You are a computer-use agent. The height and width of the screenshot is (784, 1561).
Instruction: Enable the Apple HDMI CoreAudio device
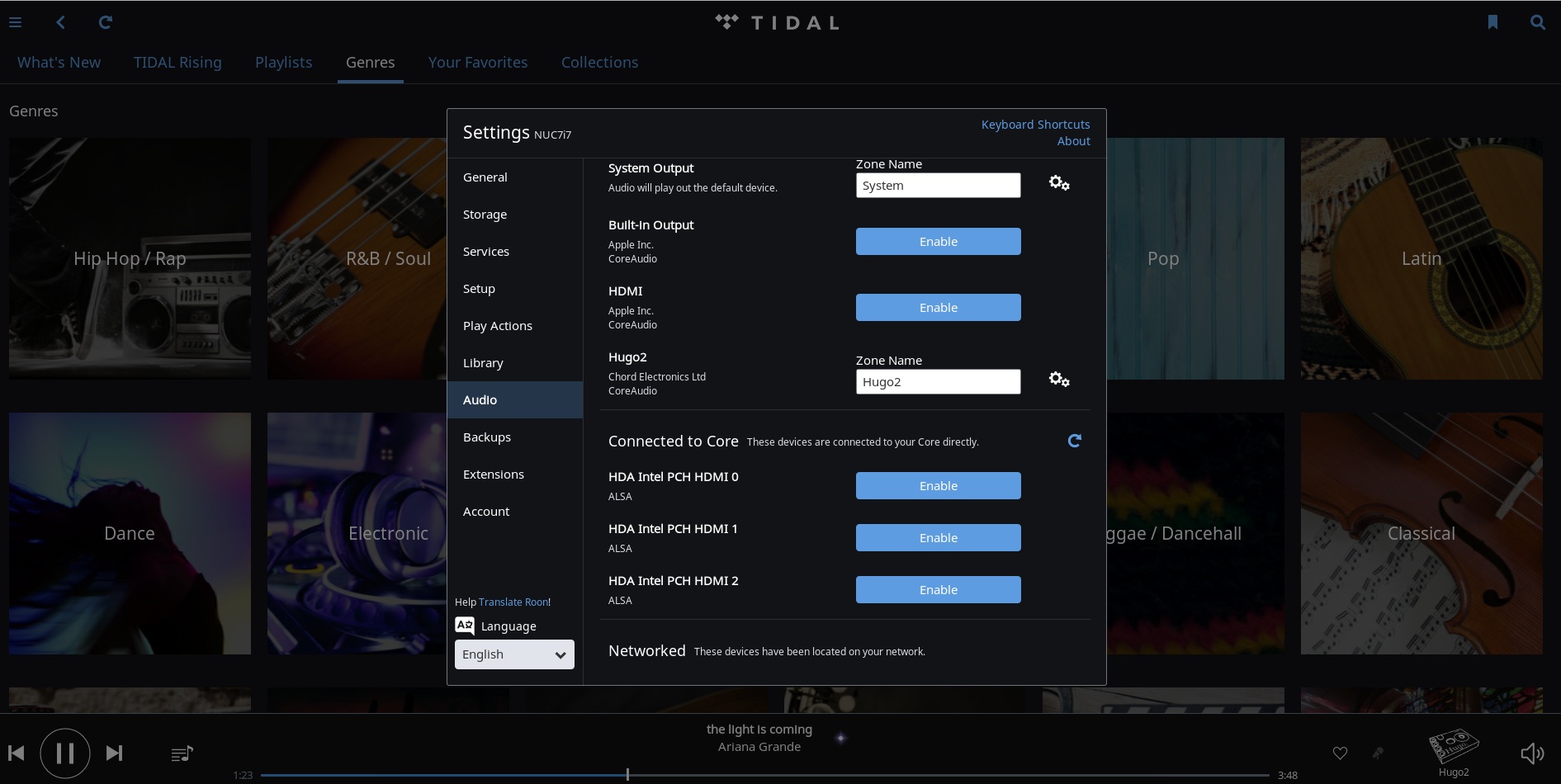click(939, 308)
